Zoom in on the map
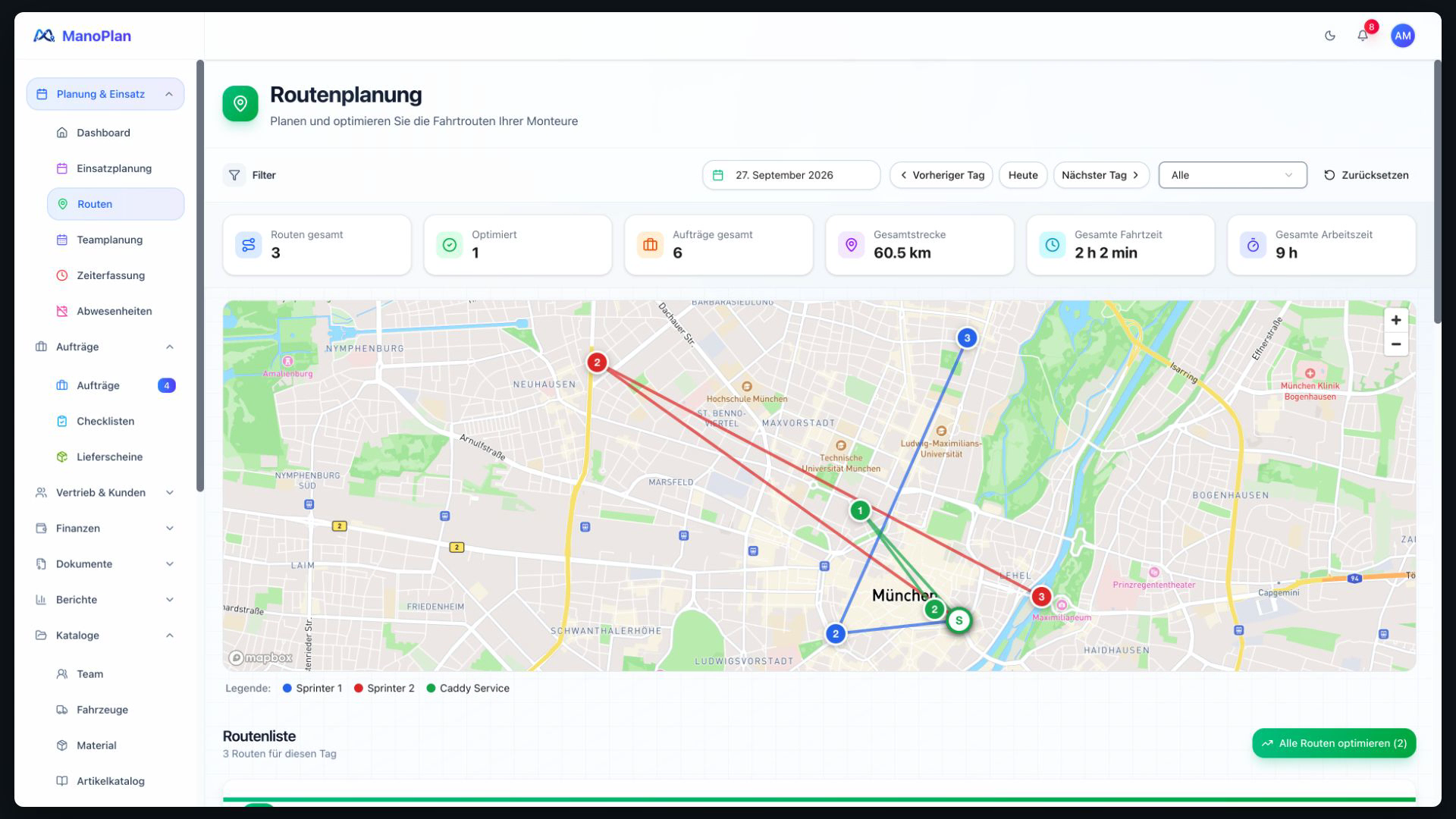Image resolution: width=1456 pixels, height=819 pixels. tap(1395, 320)
